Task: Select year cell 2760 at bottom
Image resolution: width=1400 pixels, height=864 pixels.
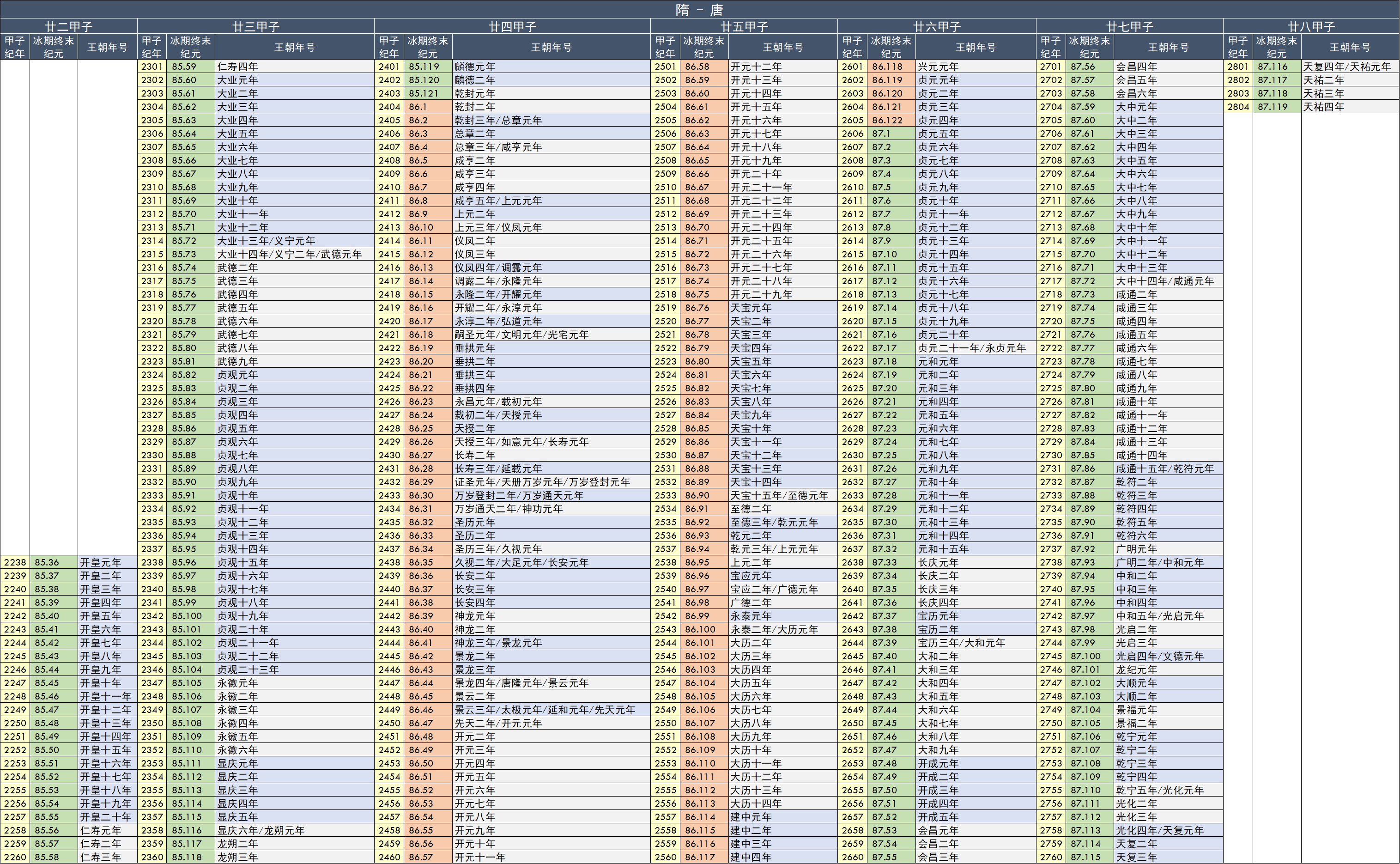Action: tap(1050, 857)
